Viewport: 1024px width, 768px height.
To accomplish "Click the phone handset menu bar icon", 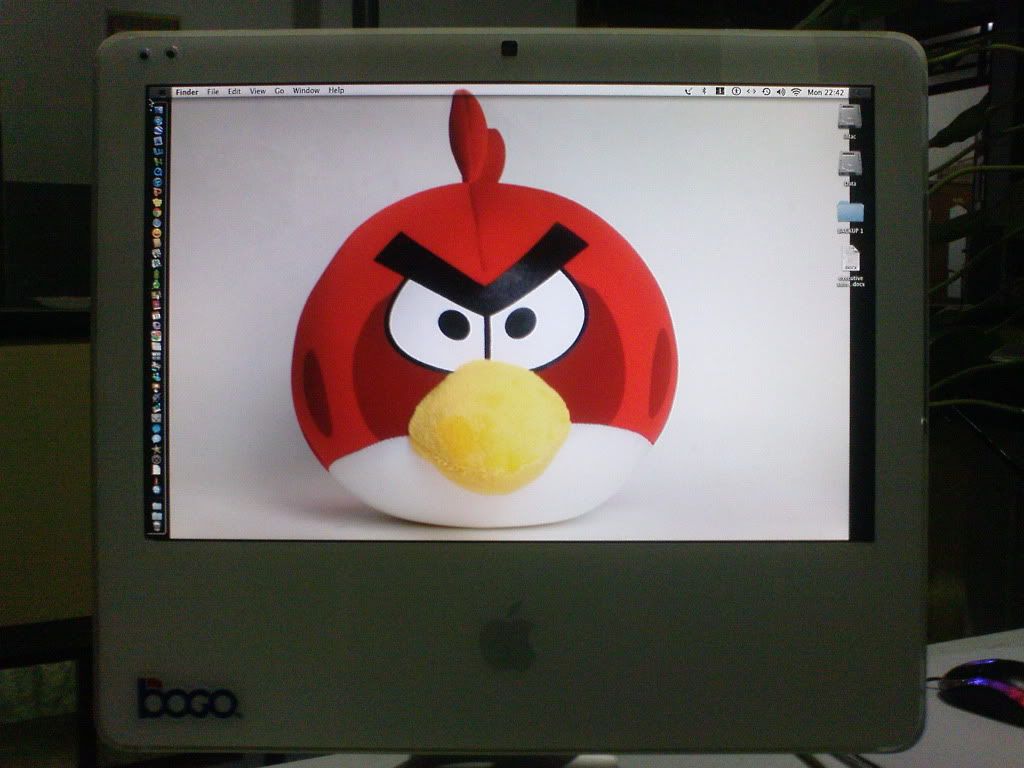I will pyautogui.click(x=688, y=92).
